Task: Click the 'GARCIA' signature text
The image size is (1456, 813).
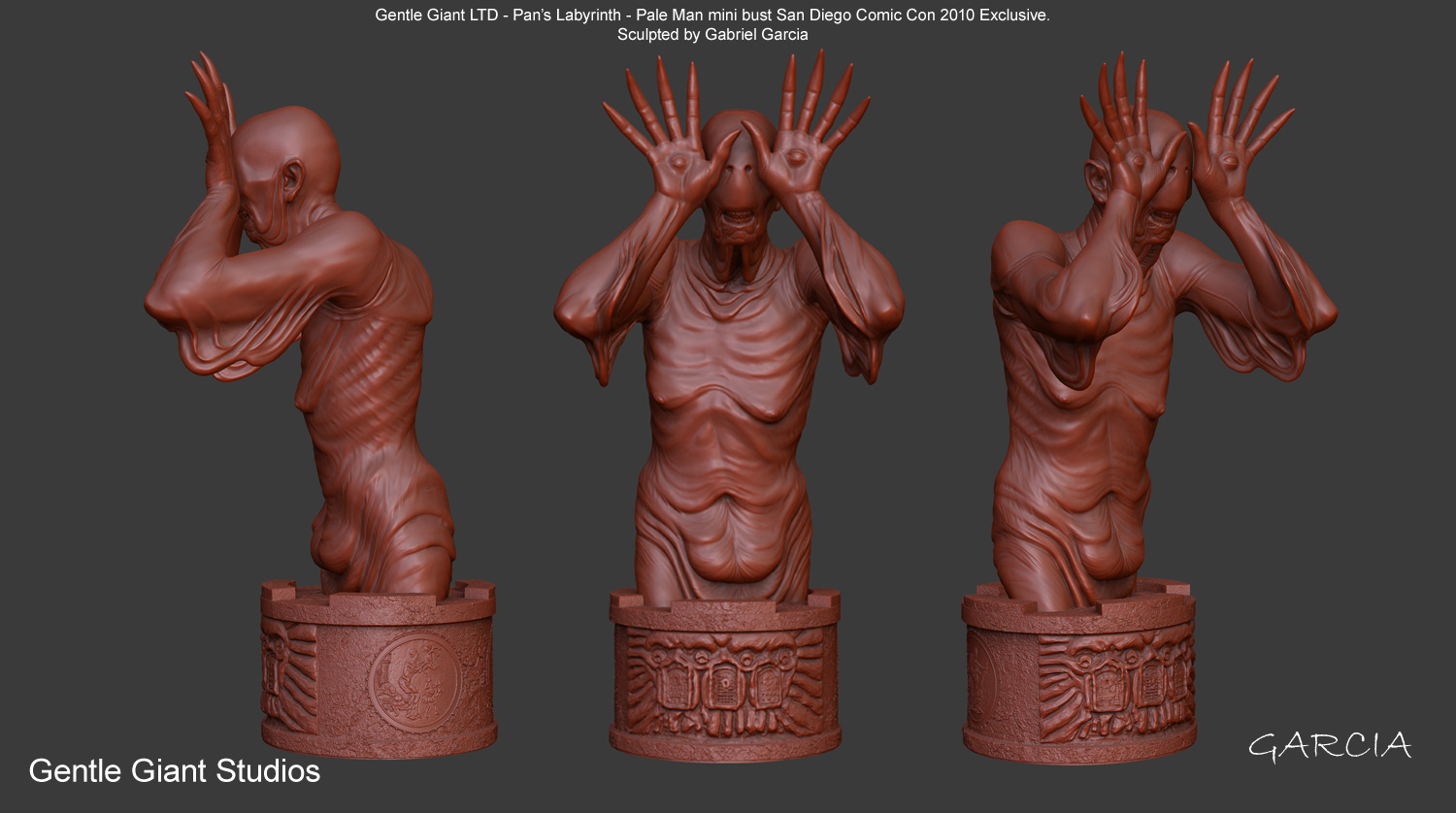Action: [1330, 746]
